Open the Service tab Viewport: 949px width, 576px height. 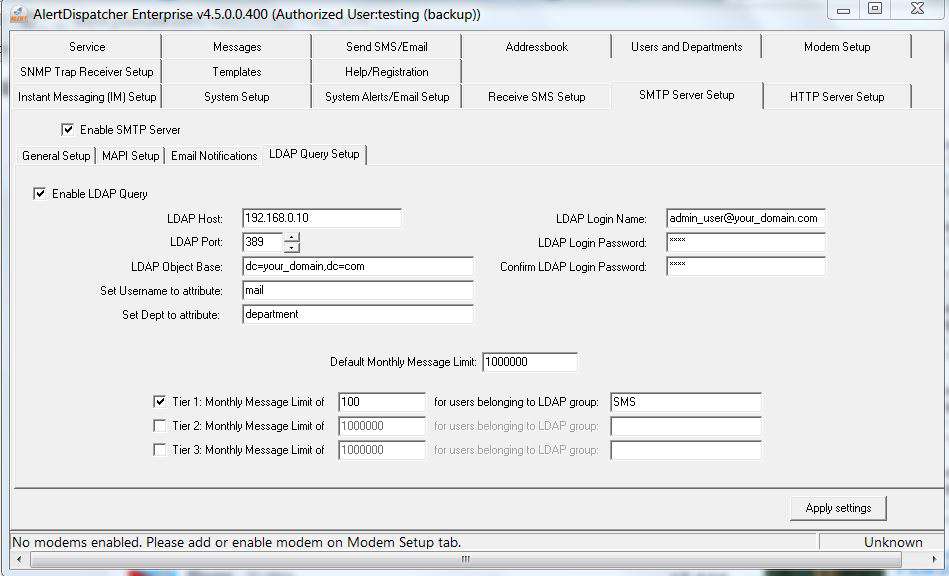click(x=87, y=47)
